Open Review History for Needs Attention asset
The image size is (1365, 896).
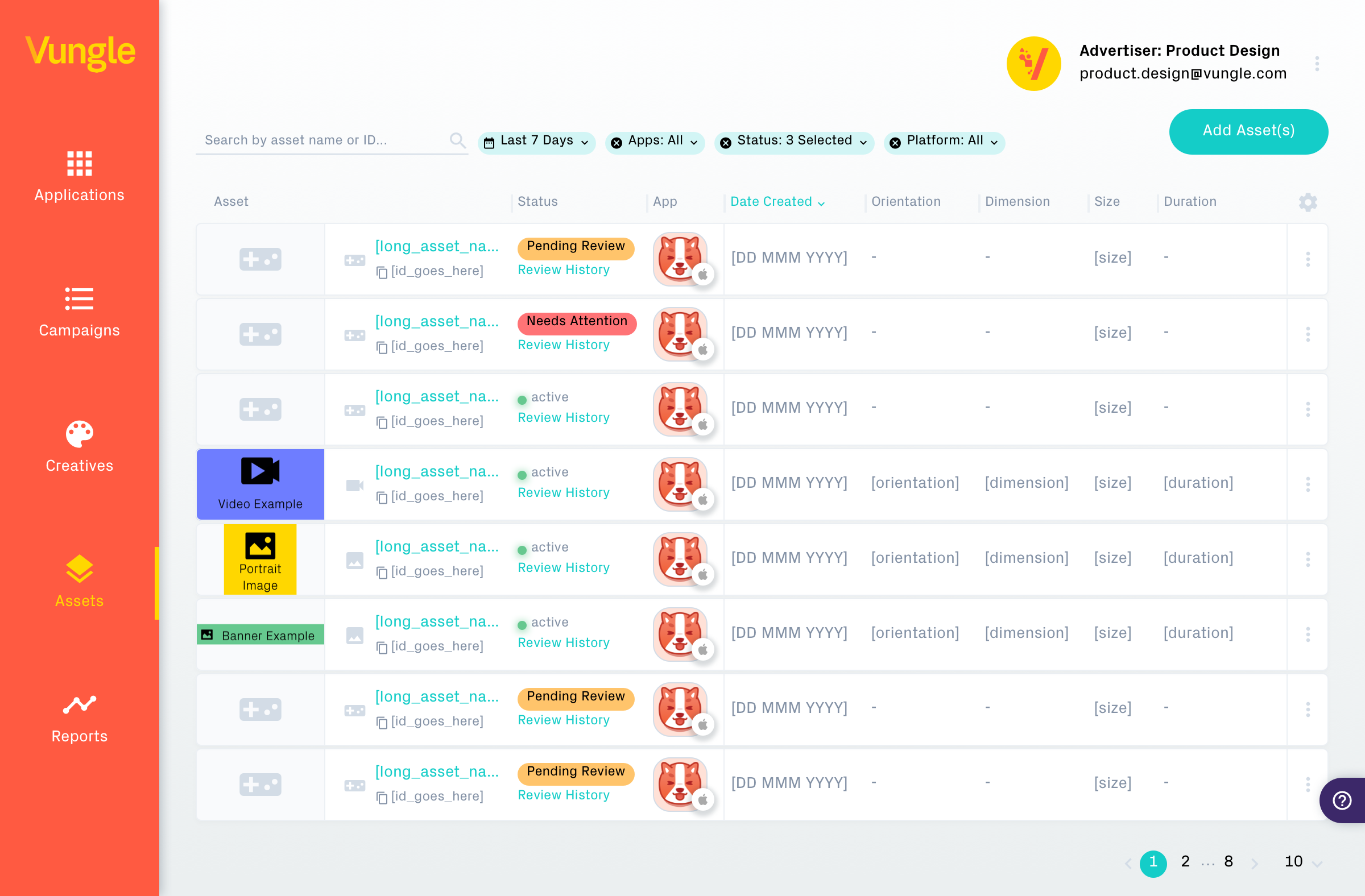(563, 345)
